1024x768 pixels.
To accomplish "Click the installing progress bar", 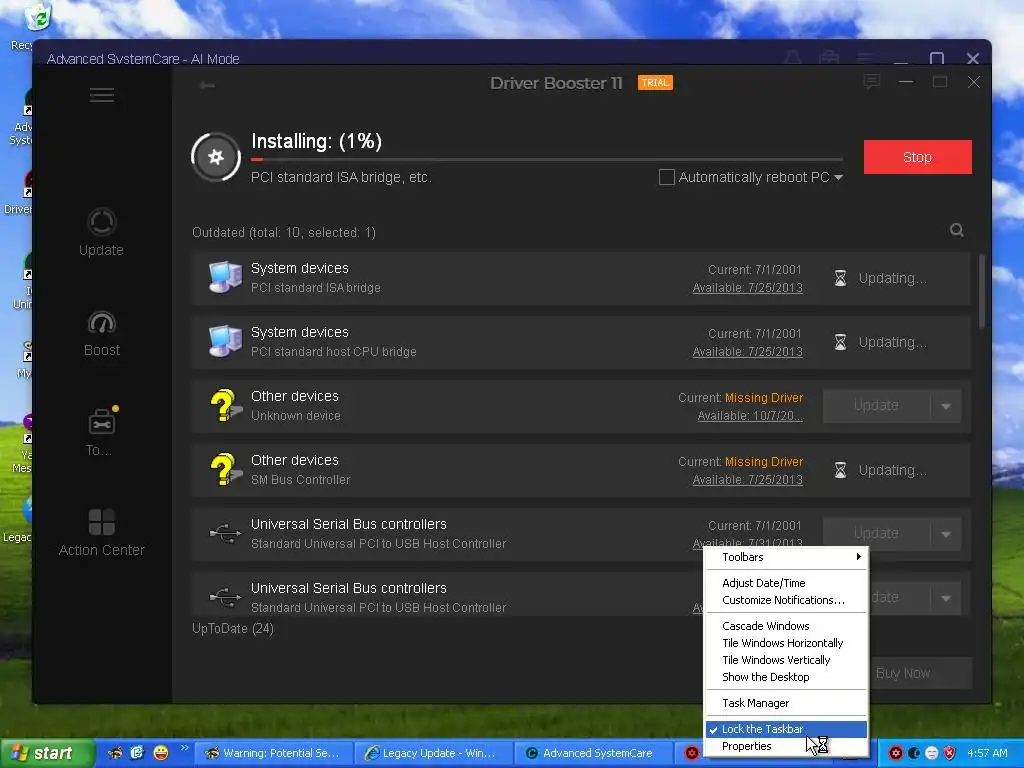I will coord(547,159).
